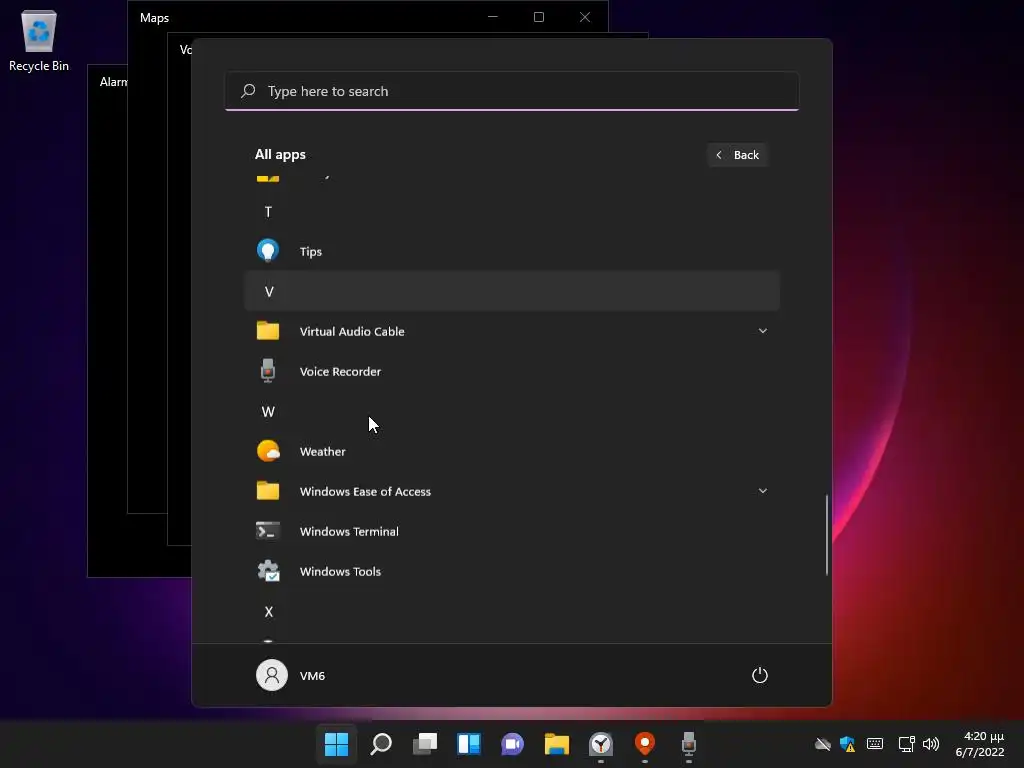
Task: Open the Chat app on the taskbar
Action: point(513,744)
